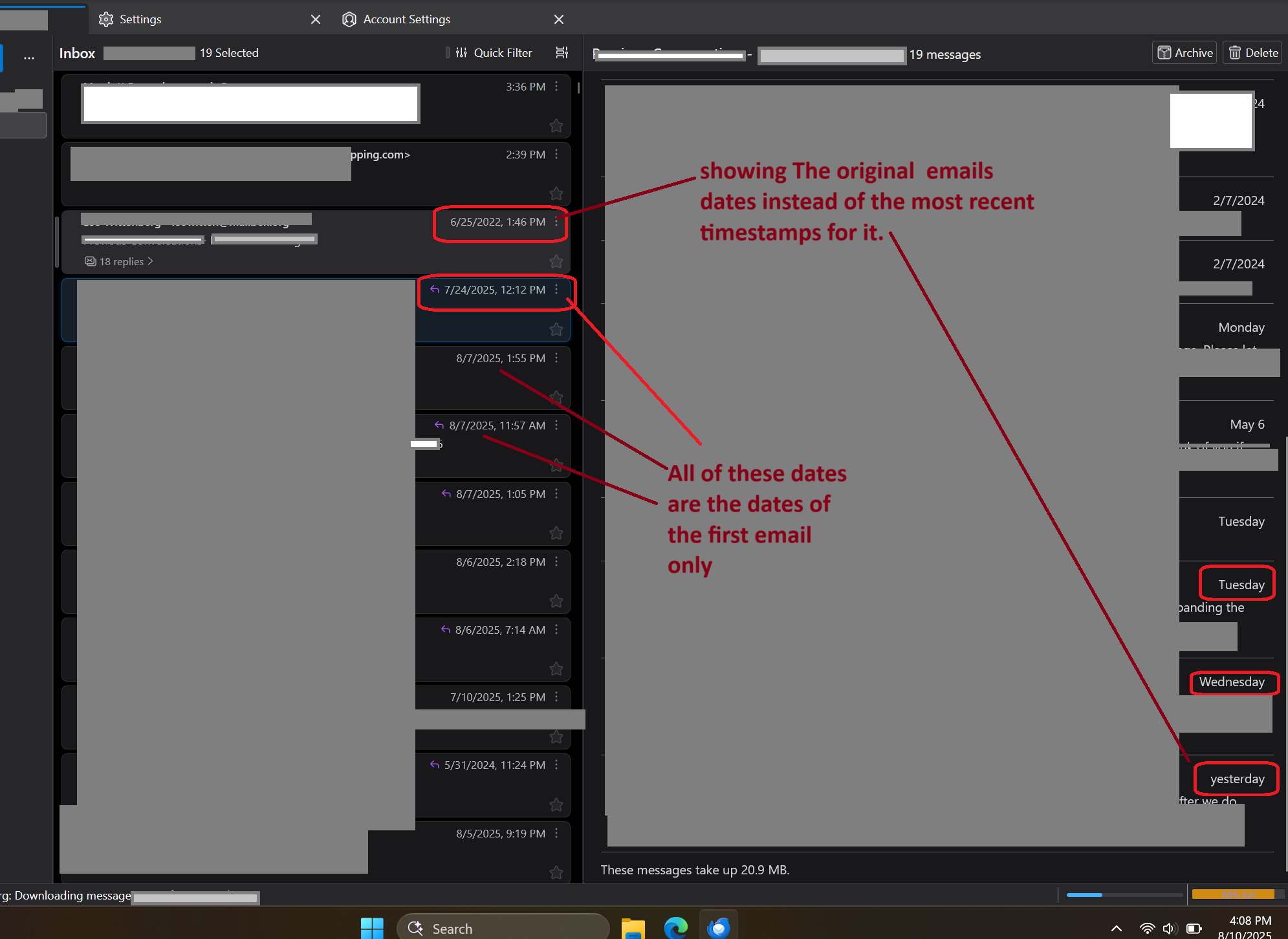Star the 3:36 PM message
The image size is (1288, 939).
click(x=556, y=125)
